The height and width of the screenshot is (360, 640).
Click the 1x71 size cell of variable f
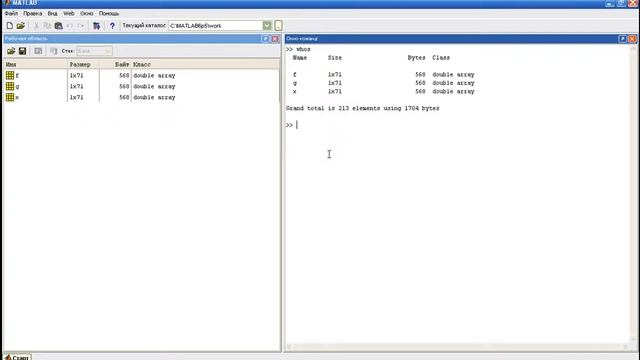tap(76, 76)
